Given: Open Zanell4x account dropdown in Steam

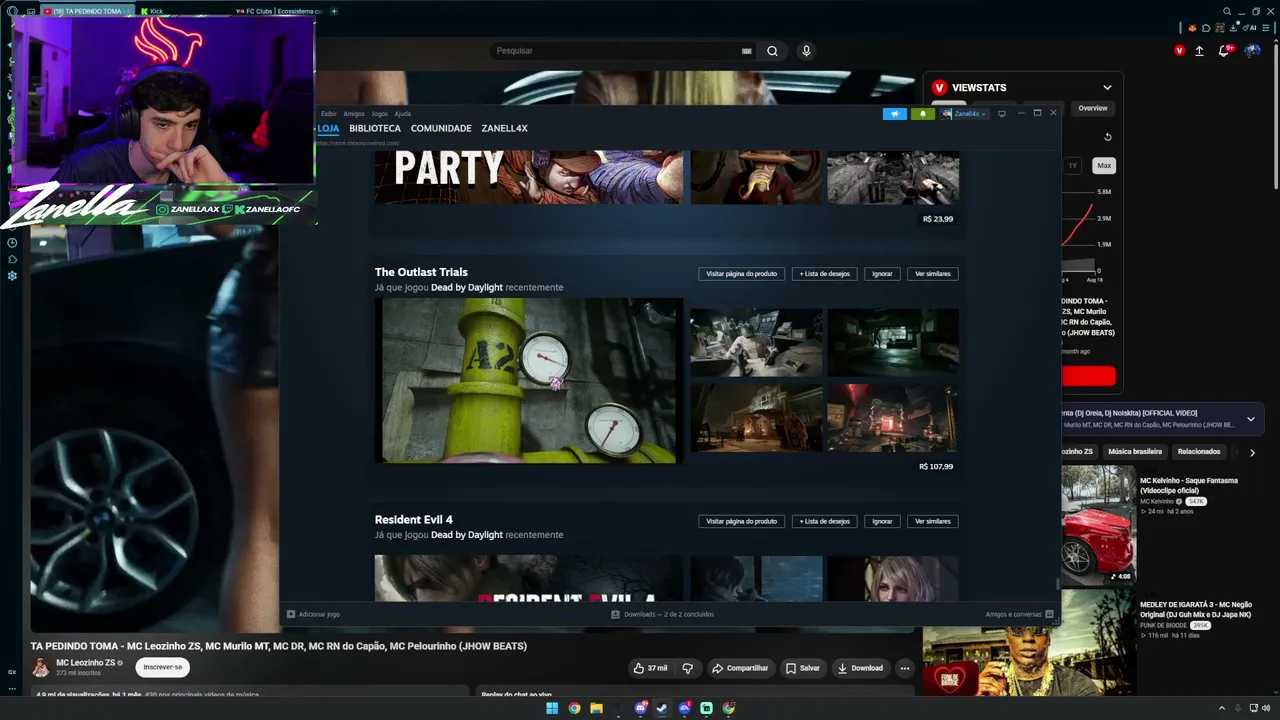Looking at the screenshot, I should [x=964, y=114].
